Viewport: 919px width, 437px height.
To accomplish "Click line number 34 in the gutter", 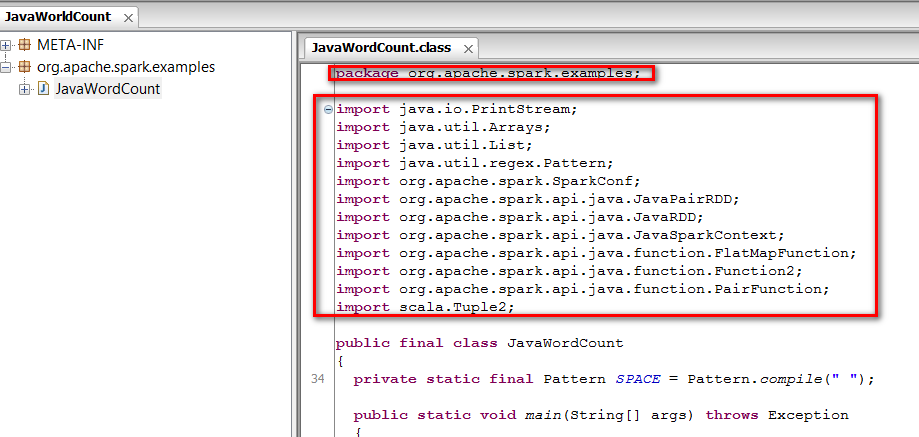I will tap(318, 380).
